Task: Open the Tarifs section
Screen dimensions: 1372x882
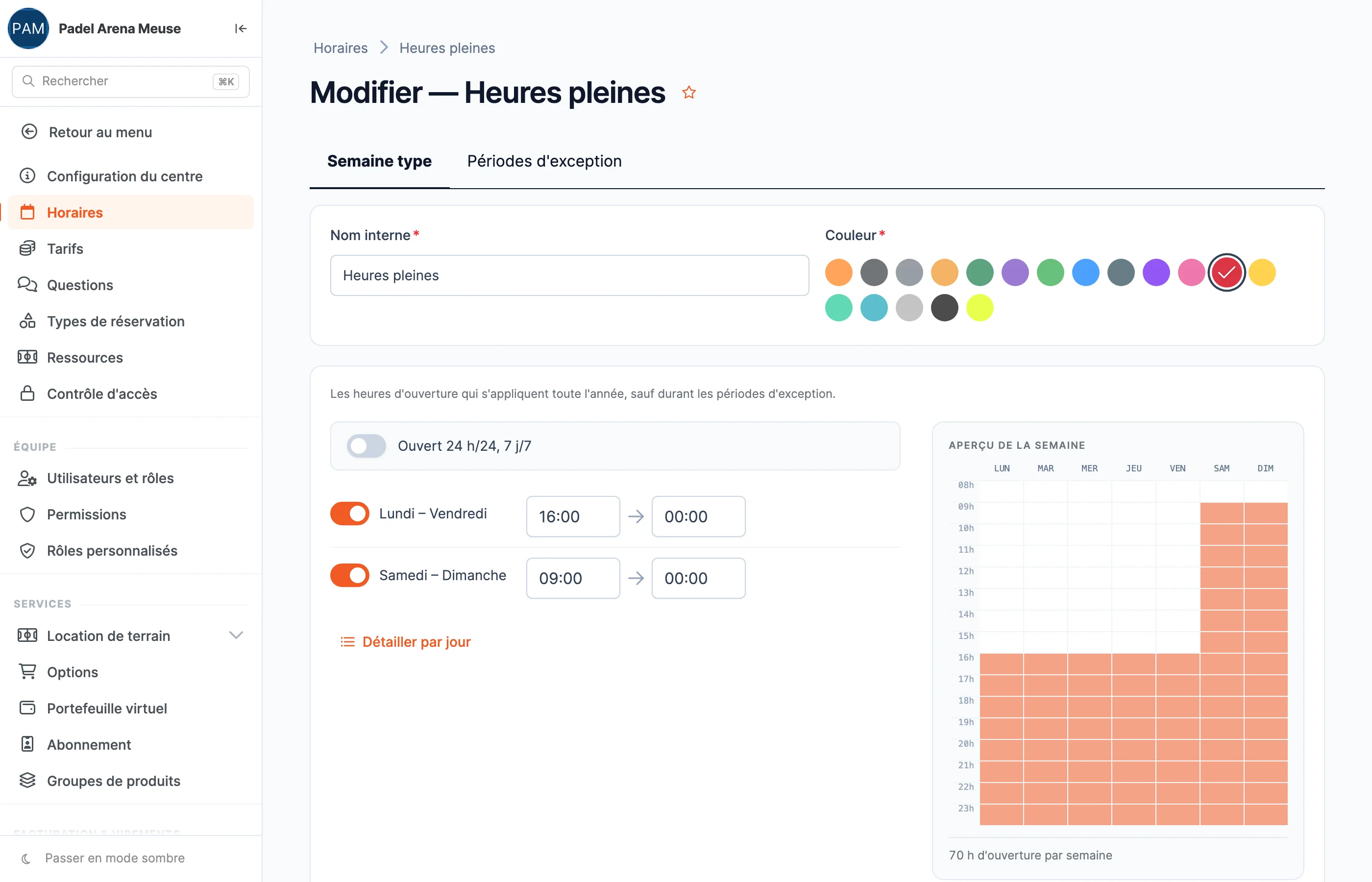Action: pos(131,248)
